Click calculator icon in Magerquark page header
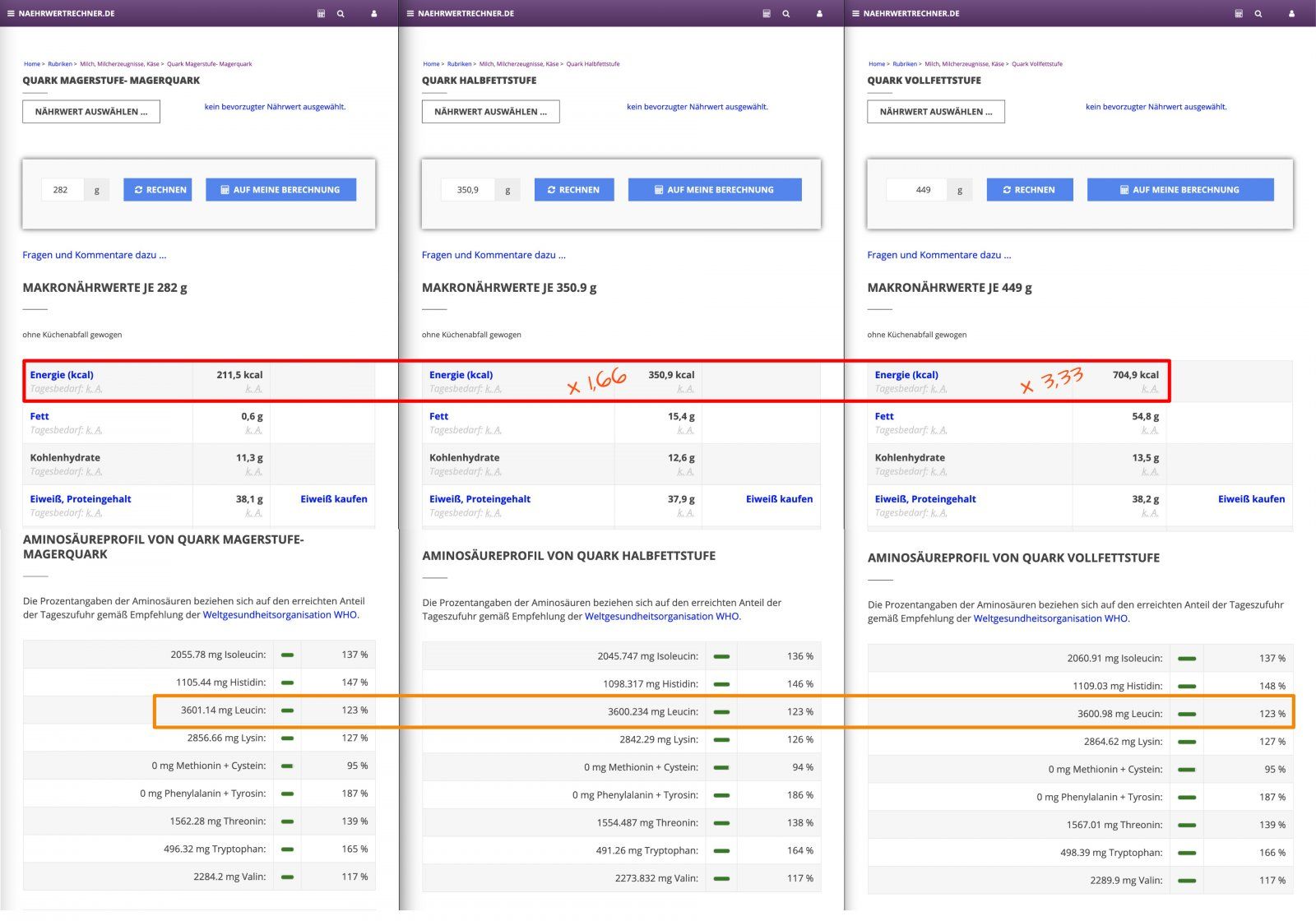 click(321, 14)
